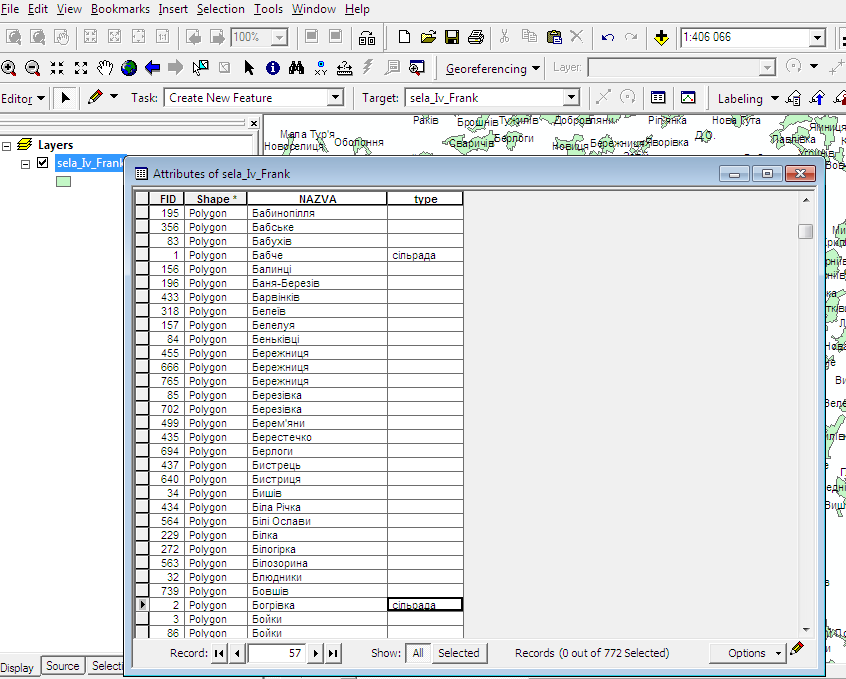Select row marker for Білі Ослави
Screen dimensions: 846x679
tap(142, 521)
